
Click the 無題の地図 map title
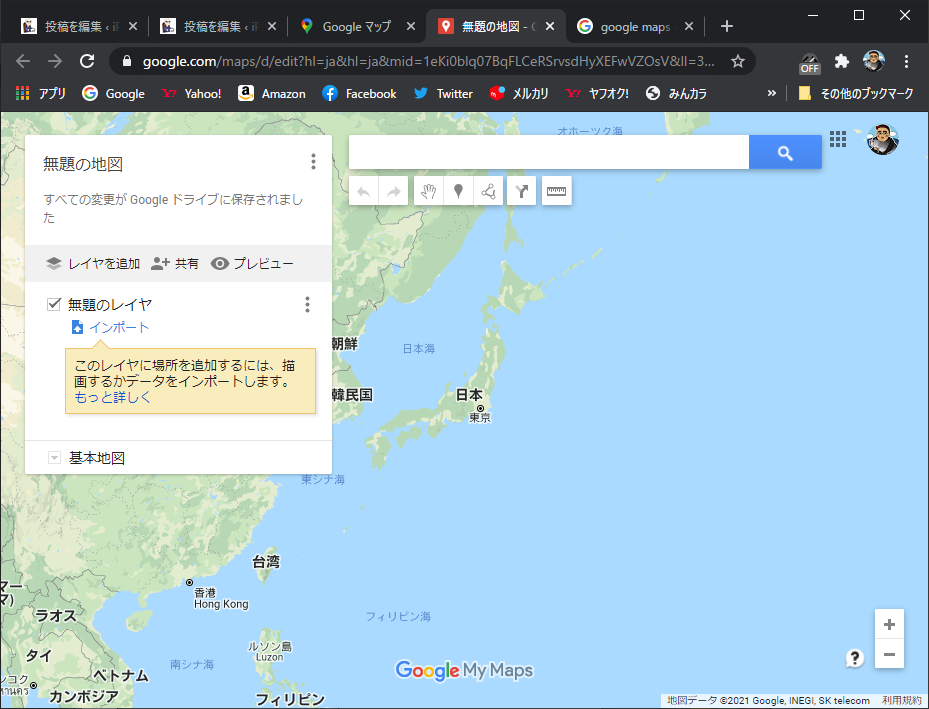(83, 164)
